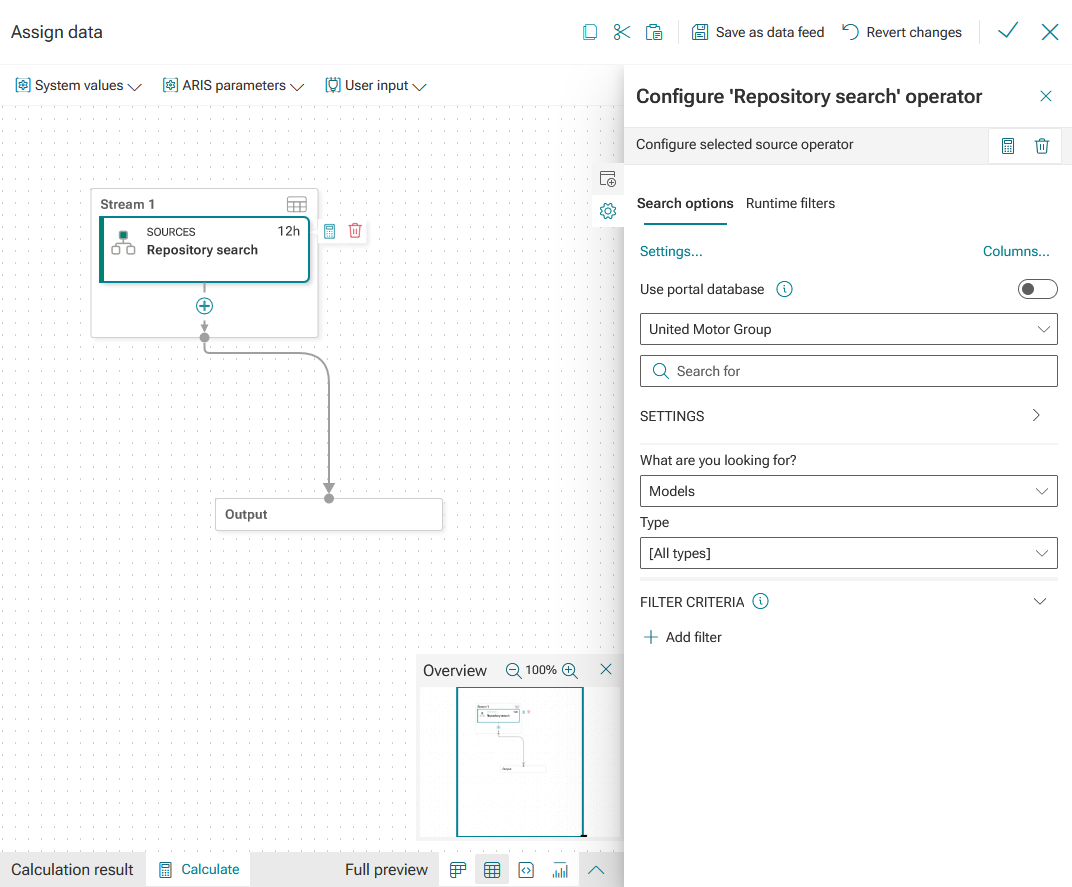The image size is (1072, 887).
Task: Click the Stream 1 table icon
Action: tap(296, 204)
